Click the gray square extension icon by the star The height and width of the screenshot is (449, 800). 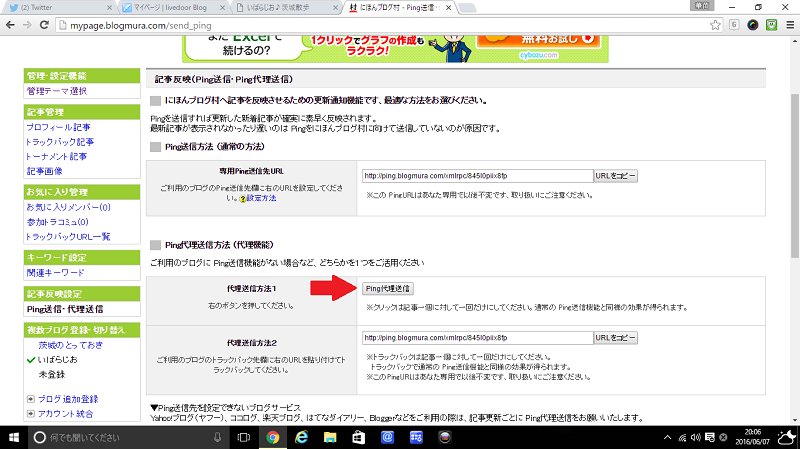click(734, 25)
